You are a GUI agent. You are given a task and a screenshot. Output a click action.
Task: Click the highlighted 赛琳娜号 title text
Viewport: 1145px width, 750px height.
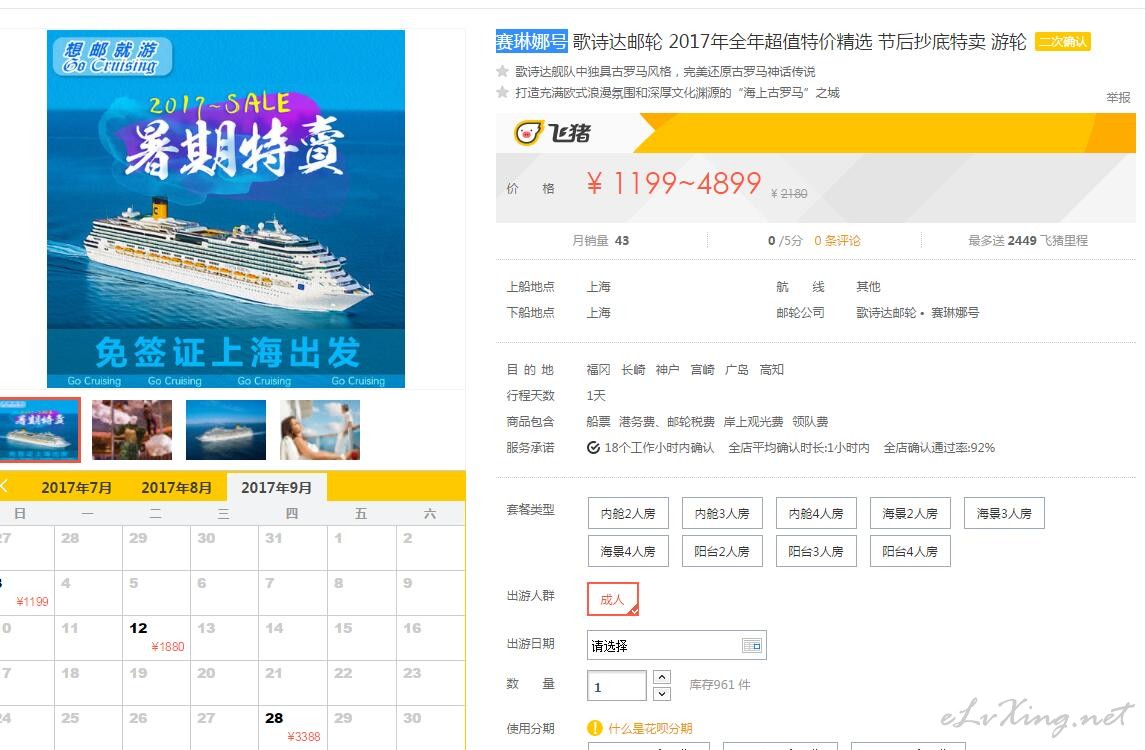[531, 42]
